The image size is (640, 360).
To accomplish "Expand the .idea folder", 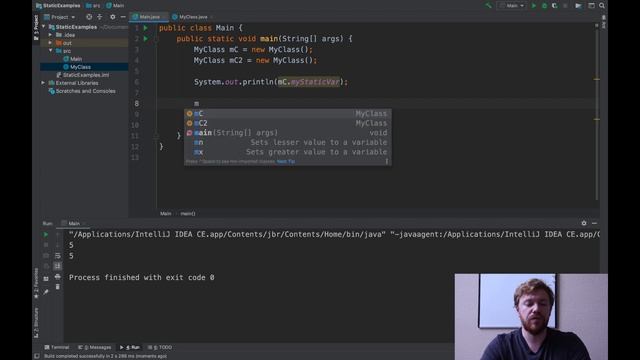I will pyautogui.click(x=51, y=35).
